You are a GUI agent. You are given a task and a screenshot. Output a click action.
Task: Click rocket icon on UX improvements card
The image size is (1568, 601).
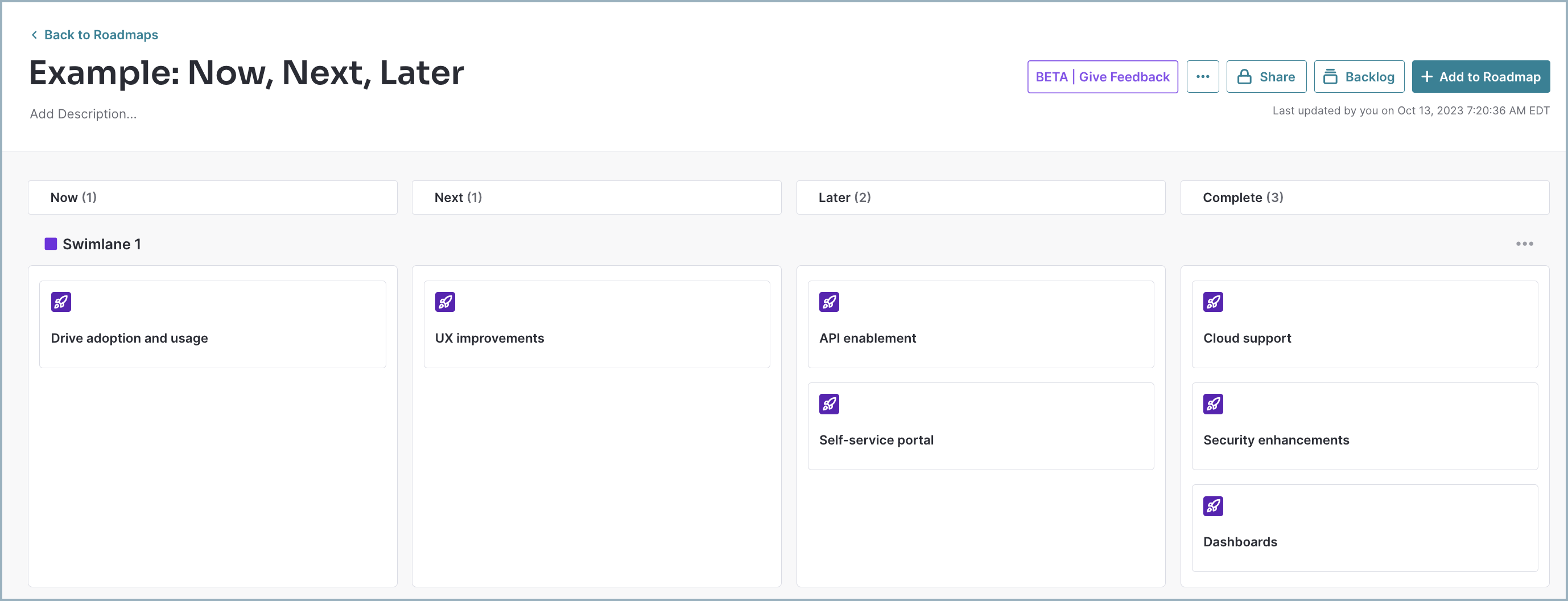point(445,302)
